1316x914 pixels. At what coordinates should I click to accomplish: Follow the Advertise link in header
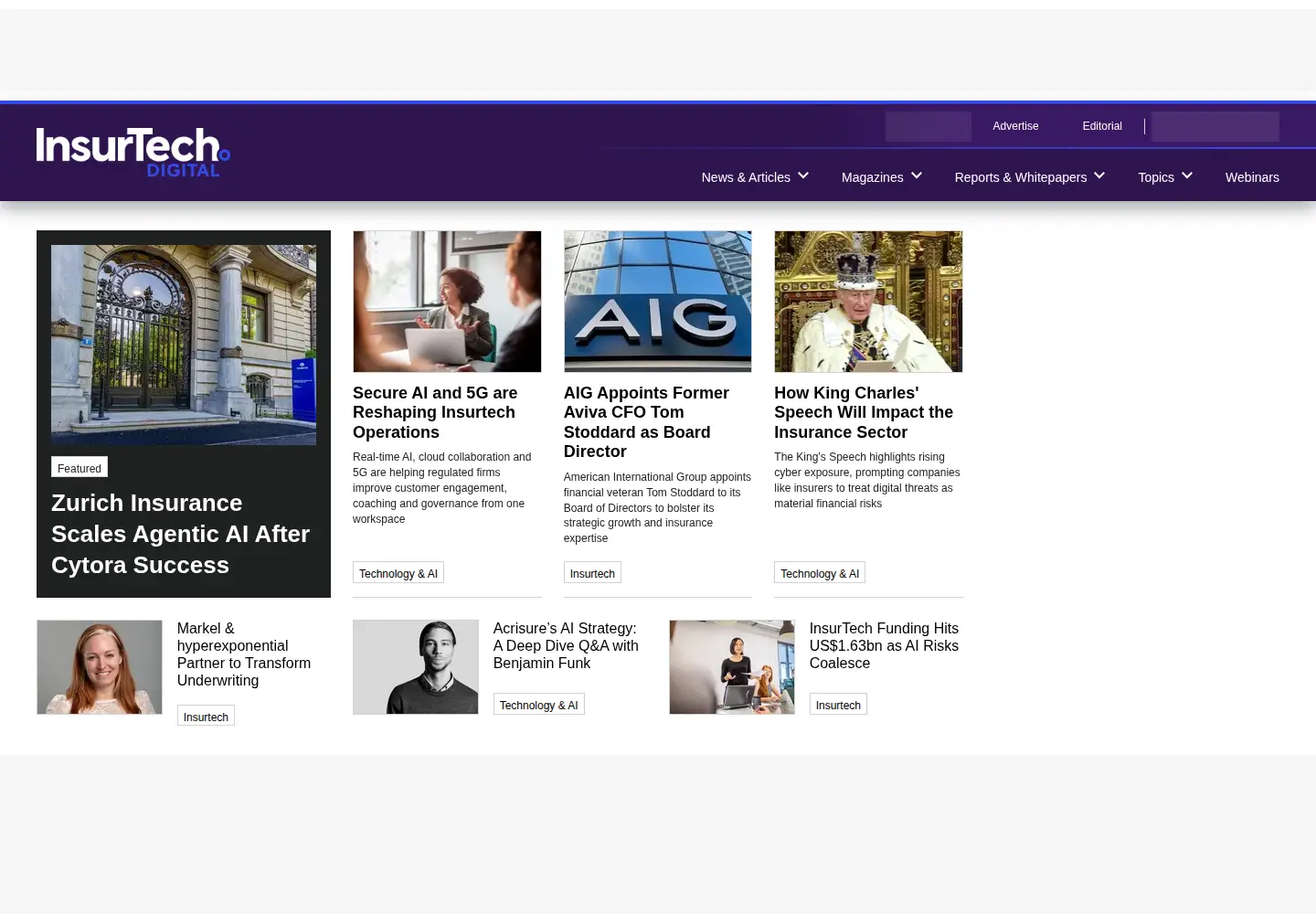(x=1015, y=126)
